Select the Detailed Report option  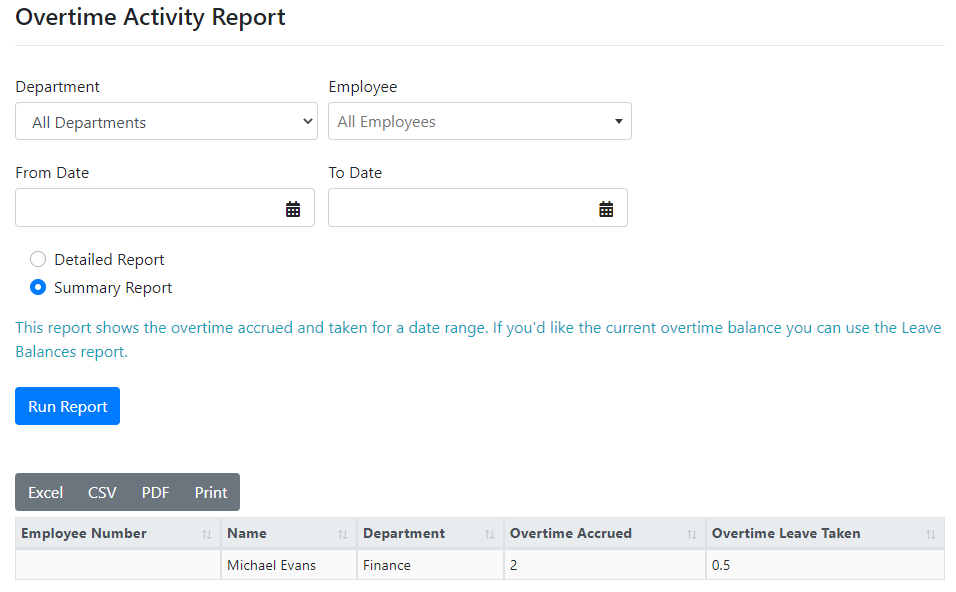click(37, 259)
